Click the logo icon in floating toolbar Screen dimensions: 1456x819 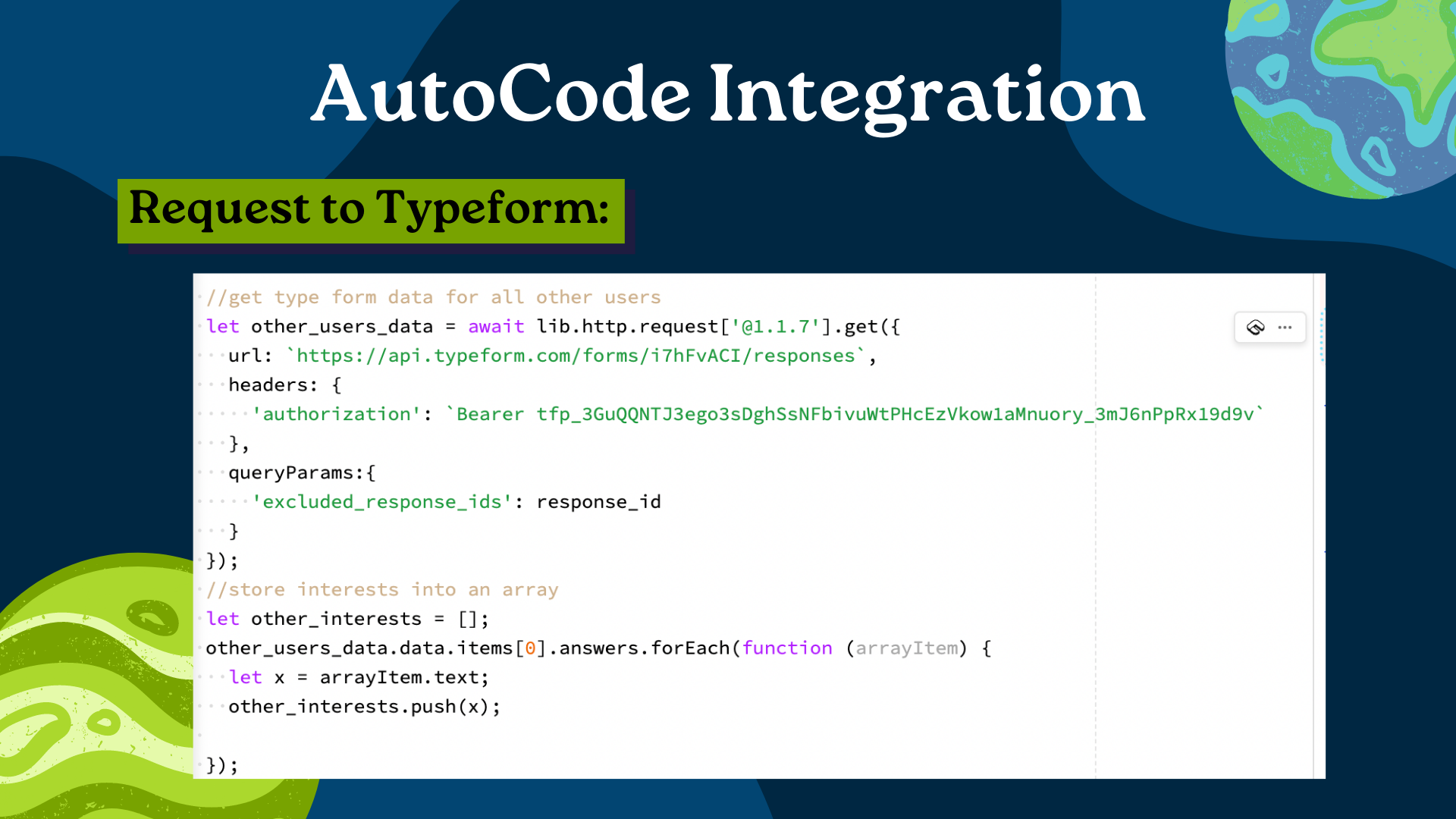pos(1256,328)
